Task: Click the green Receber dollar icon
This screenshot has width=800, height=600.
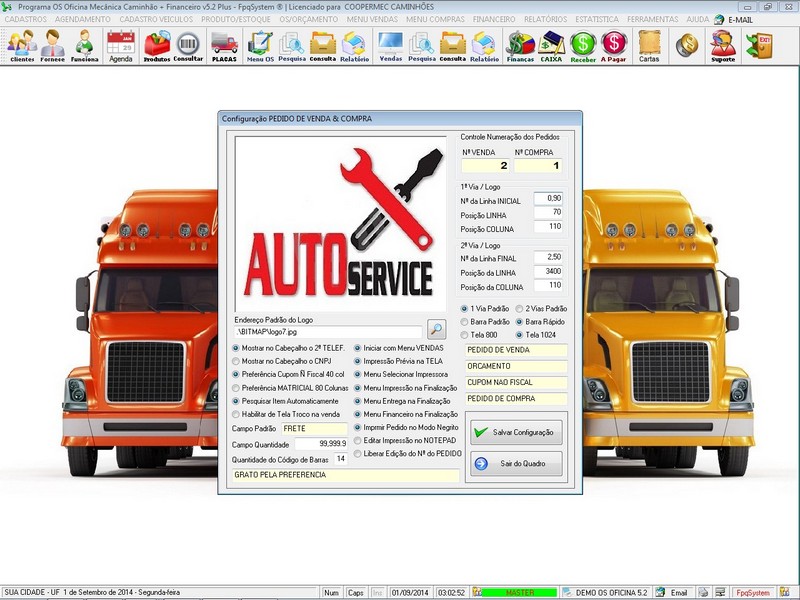Action: point(583,46)
